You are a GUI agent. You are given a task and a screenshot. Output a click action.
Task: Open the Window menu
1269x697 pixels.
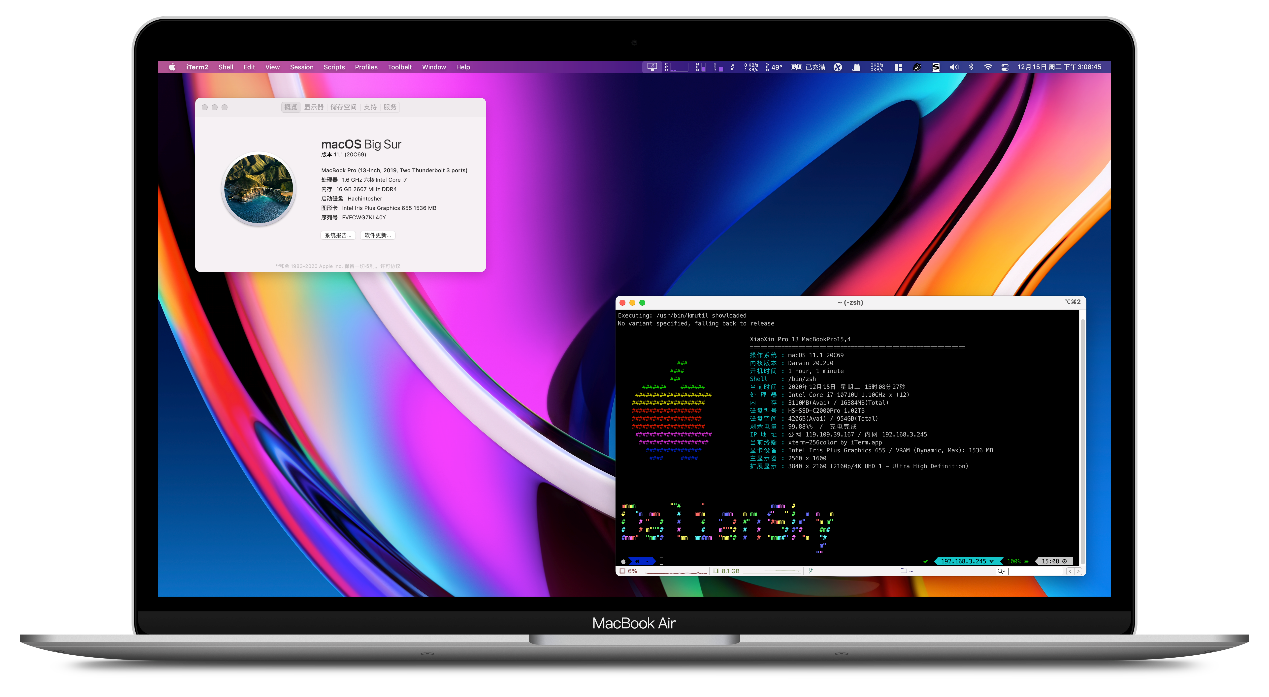[x=434, y=67]
